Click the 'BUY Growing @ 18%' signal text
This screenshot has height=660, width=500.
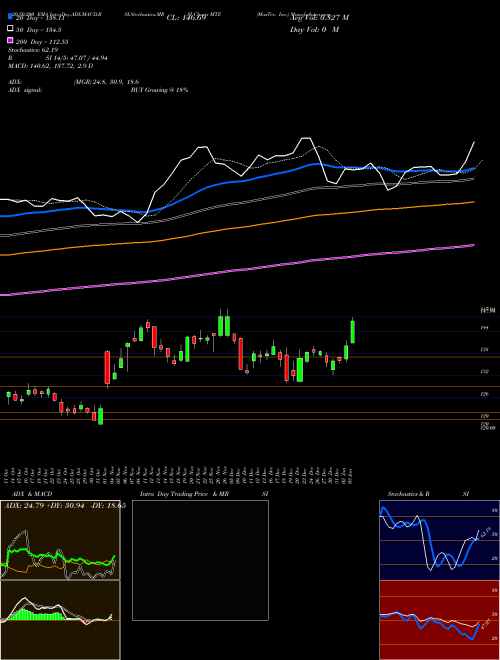pos(159,90)
